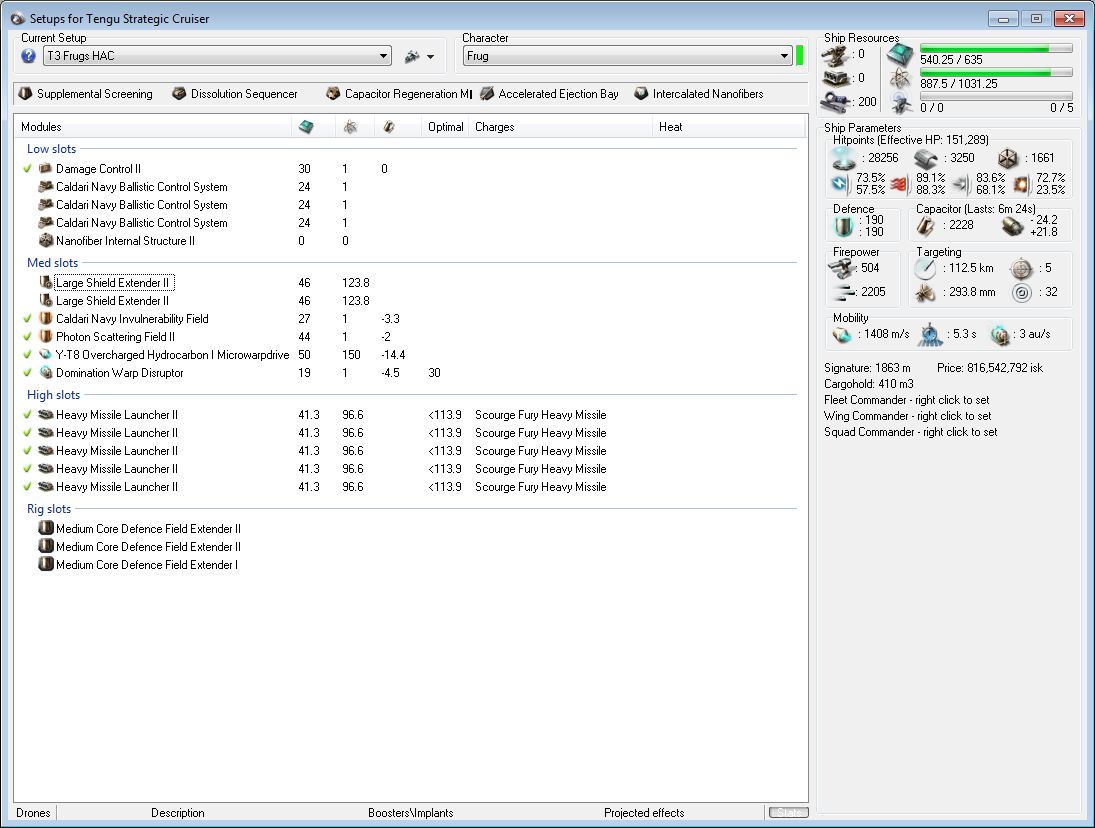Click the CPU column header icon

point(306,127)
